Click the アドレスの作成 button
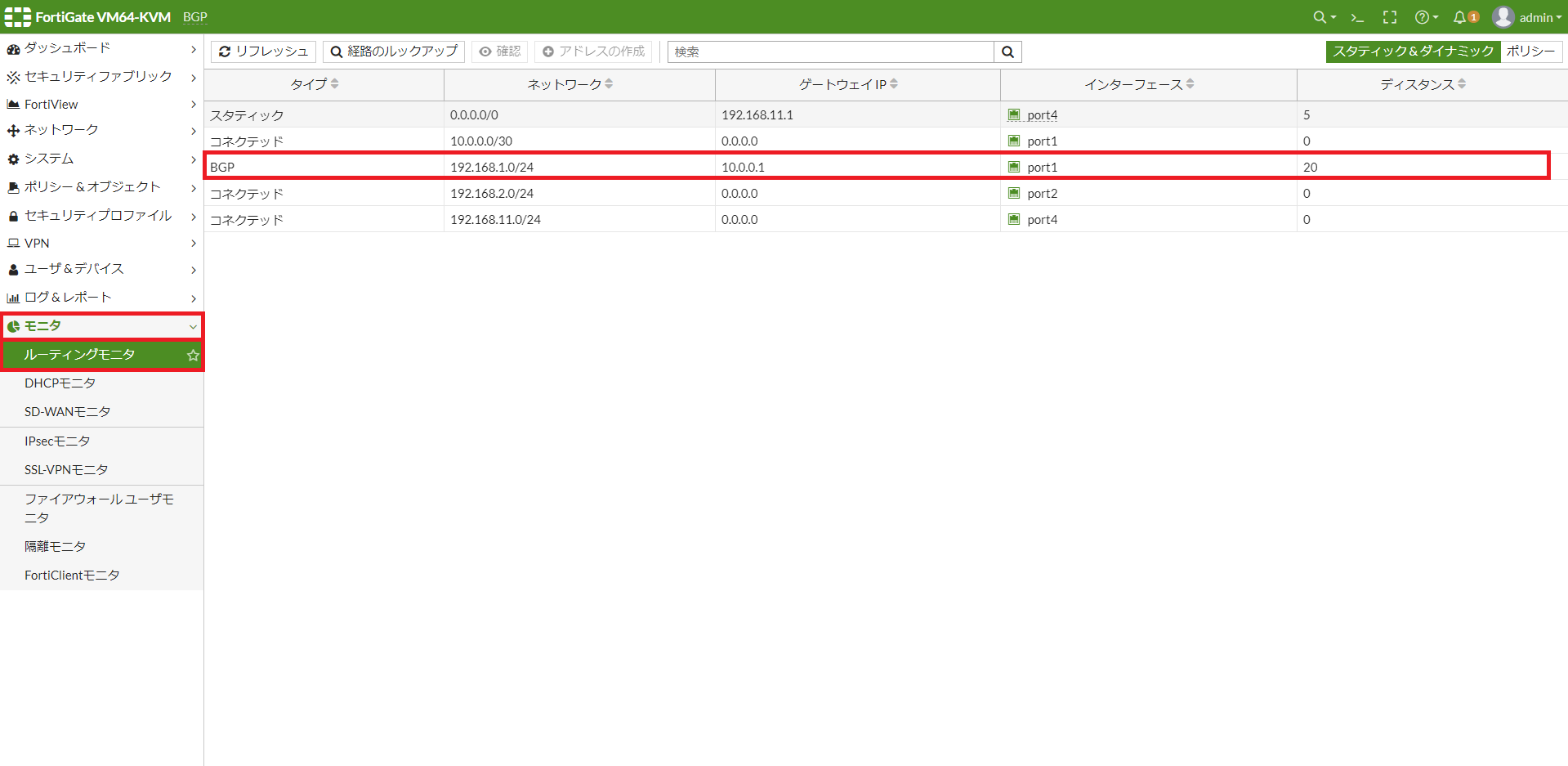Screen dimensions: 1568x766 593,52
